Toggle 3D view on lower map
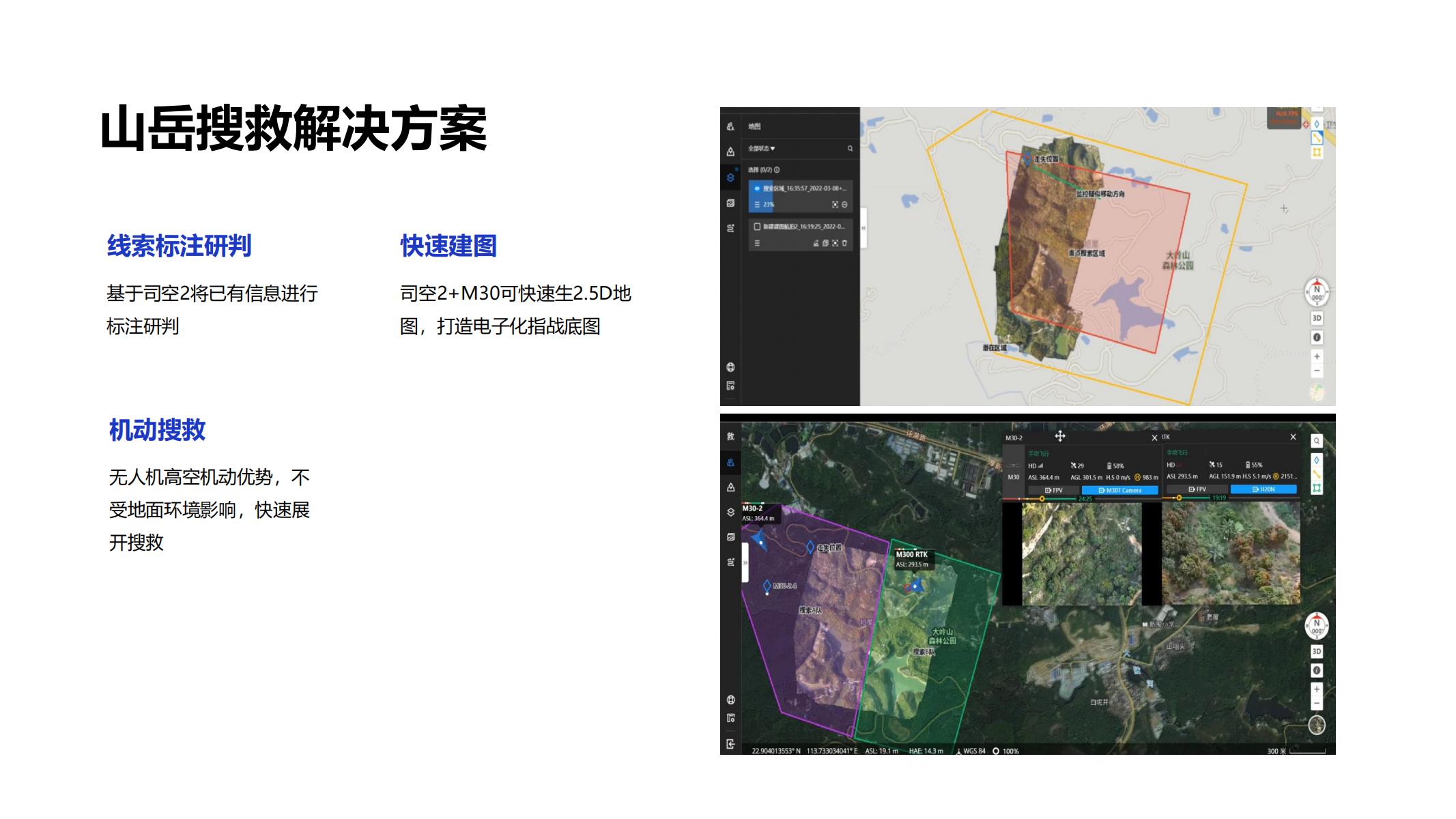Screen dimensions: 1456x819 click(x=1317, y=651)
